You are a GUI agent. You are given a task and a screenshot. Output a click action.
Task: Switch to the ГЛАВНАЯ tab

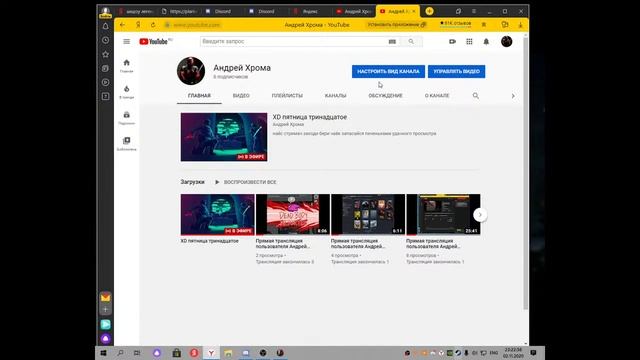[199, 96]
